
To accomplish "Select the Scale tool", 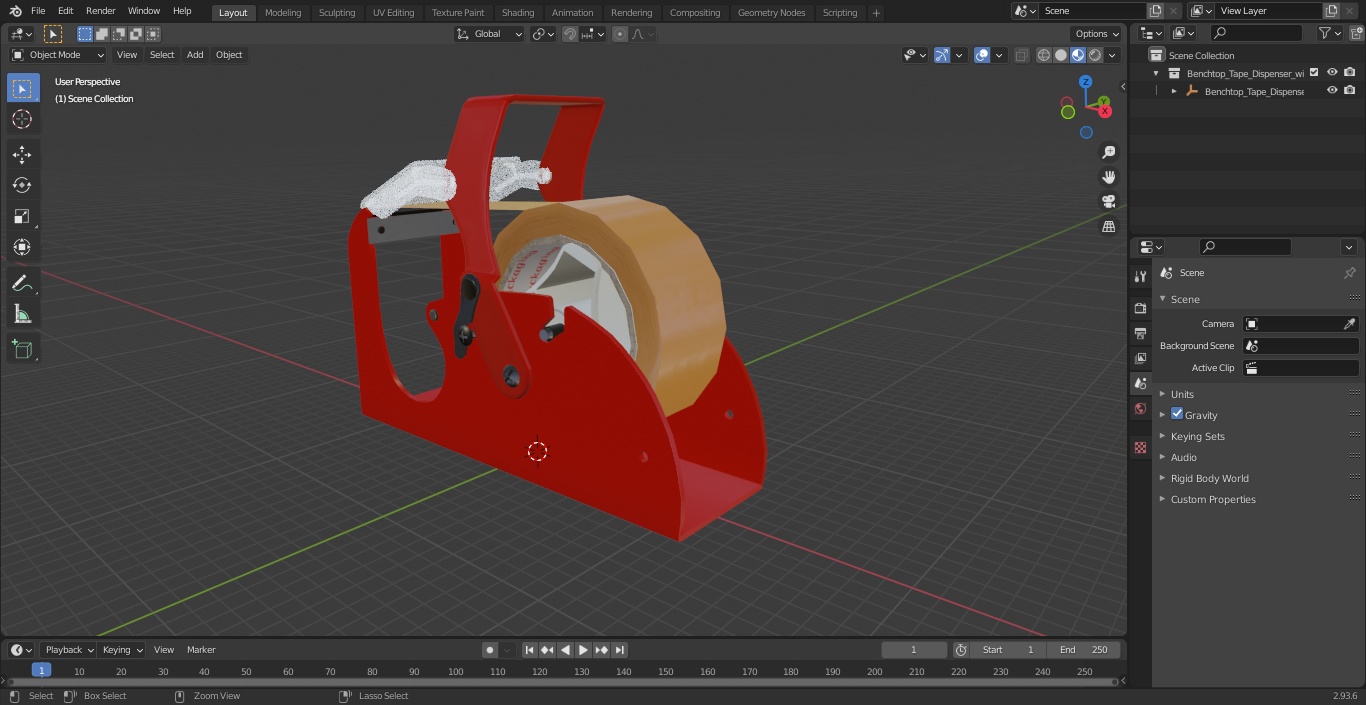I will [22, 216].
